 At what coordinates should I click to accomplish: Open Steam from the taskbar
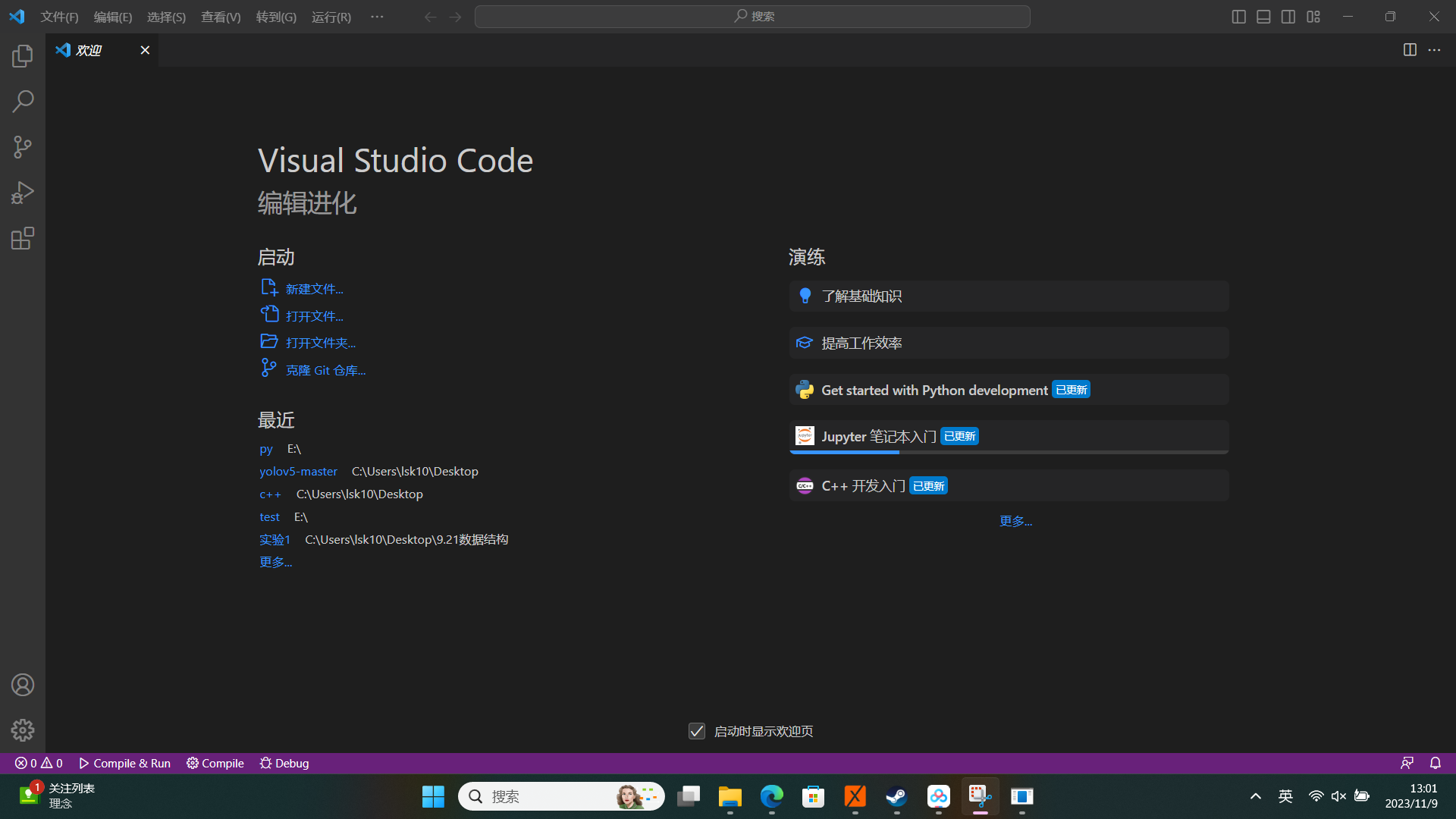coord(897,796)
